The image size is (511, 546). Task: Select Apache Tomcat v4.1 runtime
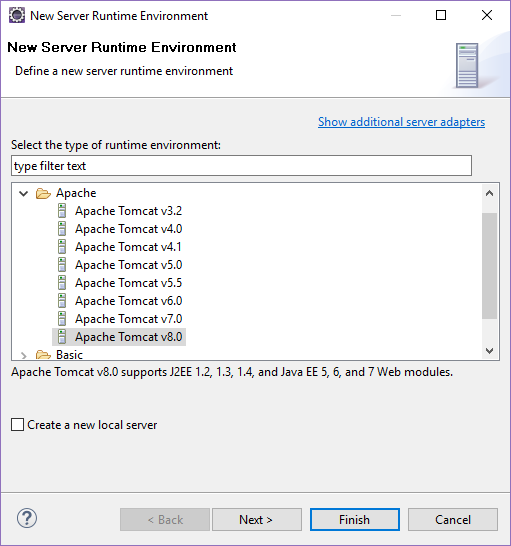coord(128,247)
